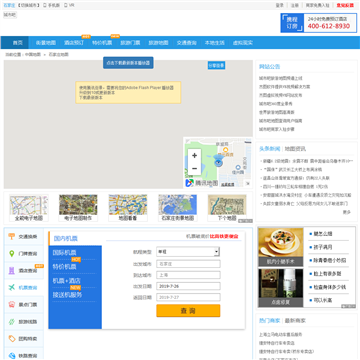Click the soup bowl ad image
This screenshot has height=360, width=360.
click(x=281, y=247)
